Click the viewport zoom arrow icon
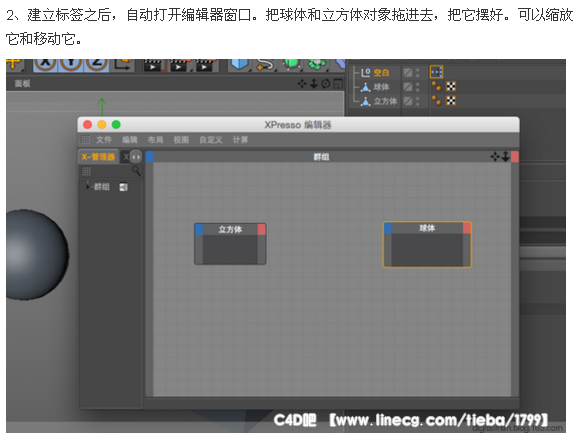Screen dimensions: 574x437 click(x=314, y=84)
